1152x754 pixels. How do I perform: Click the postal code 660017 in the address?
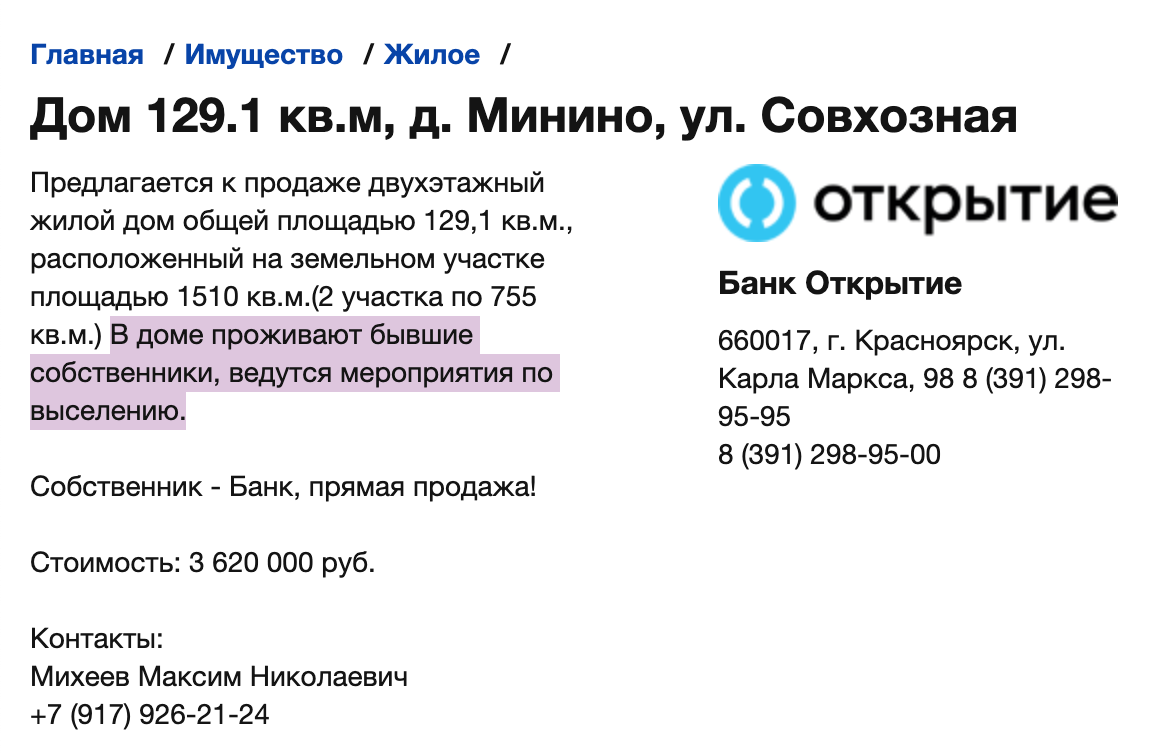[x=763, y=341]
